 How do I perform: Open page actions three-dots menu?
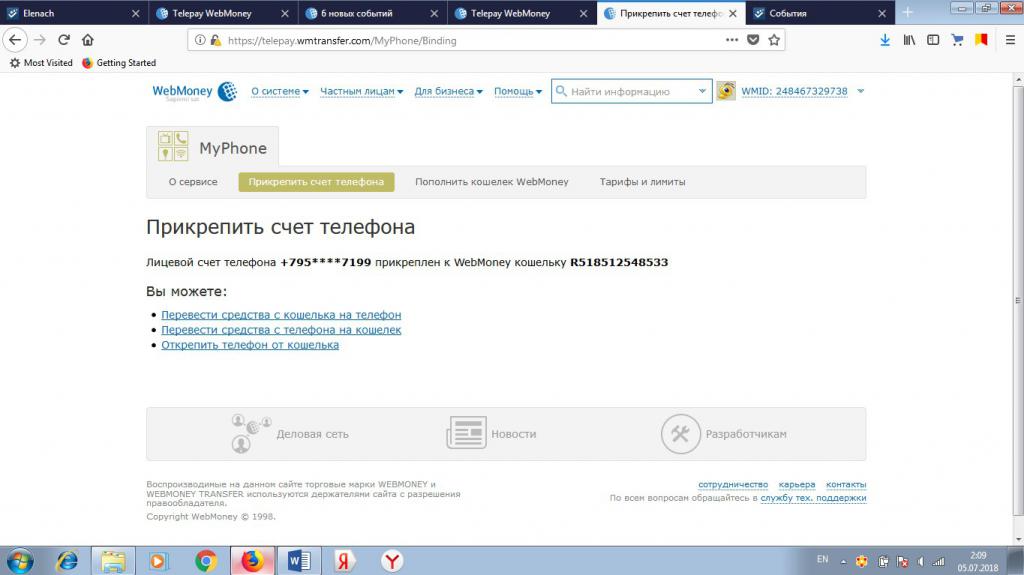tap(732, 40)
